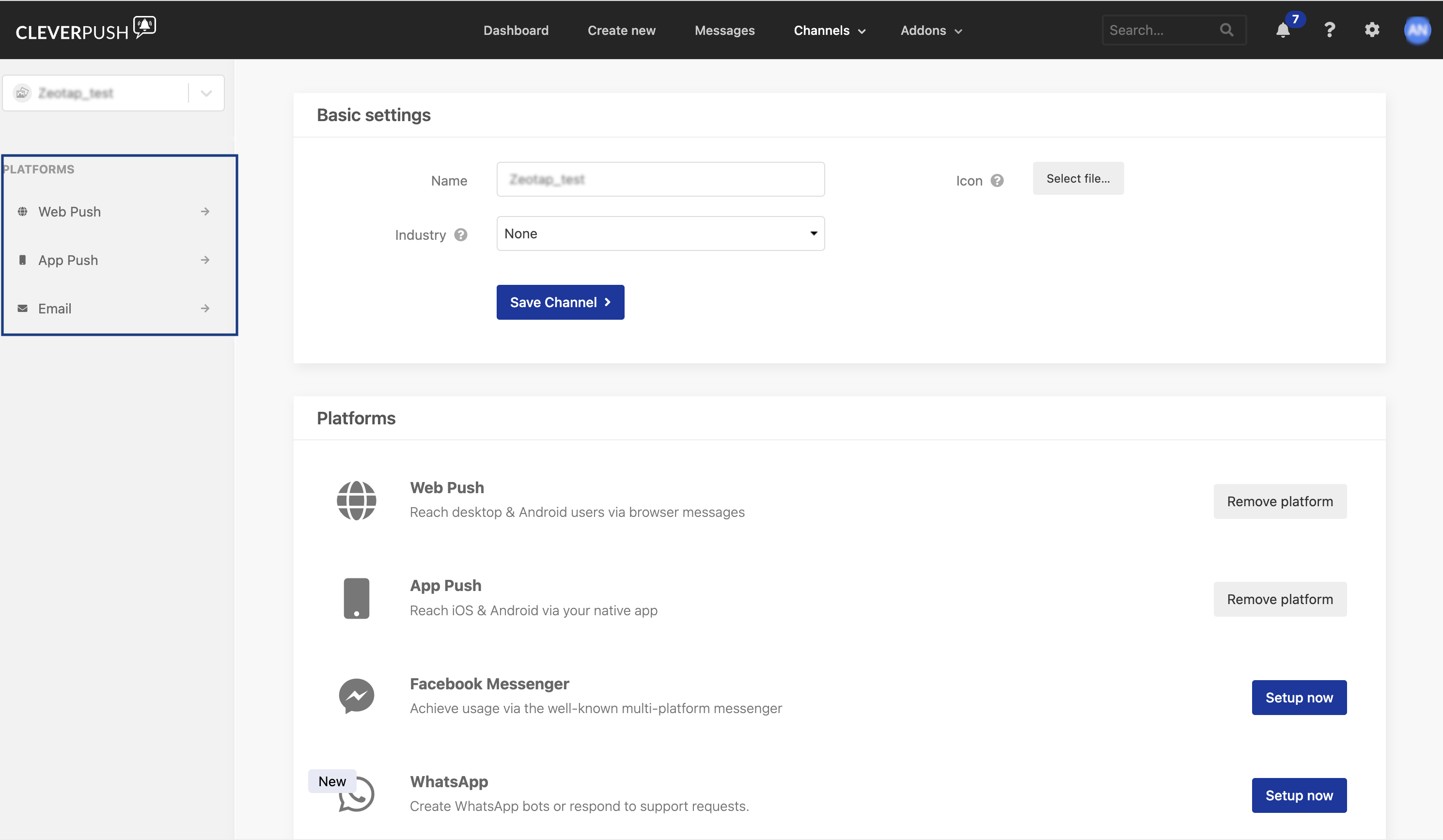1443x840 pixels.
Task: Open the settings gear in navbar
Action: (x=1372, y=30)
